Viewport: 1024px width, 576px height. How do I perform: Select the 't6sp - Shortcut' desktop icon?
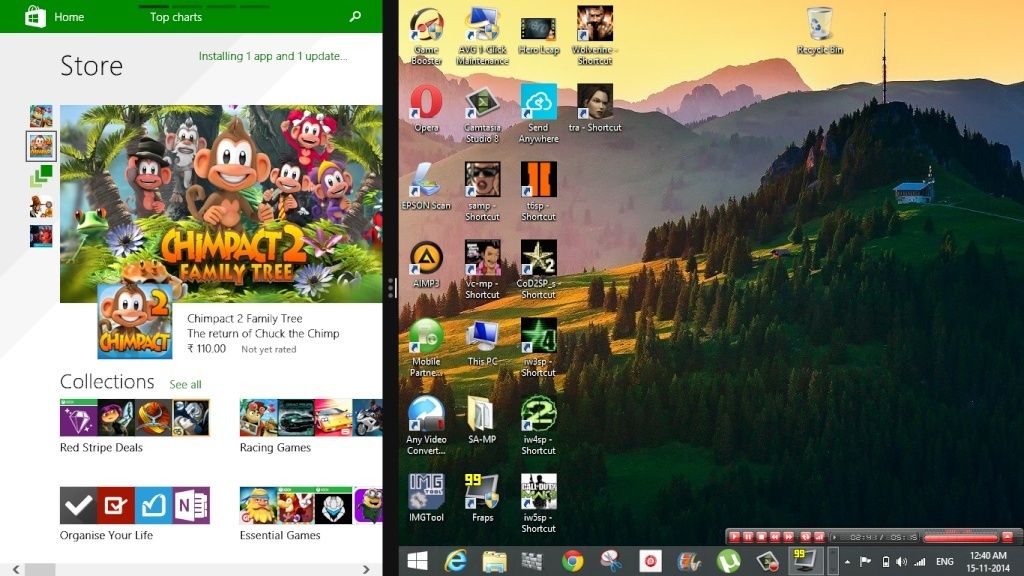[539, 192]
